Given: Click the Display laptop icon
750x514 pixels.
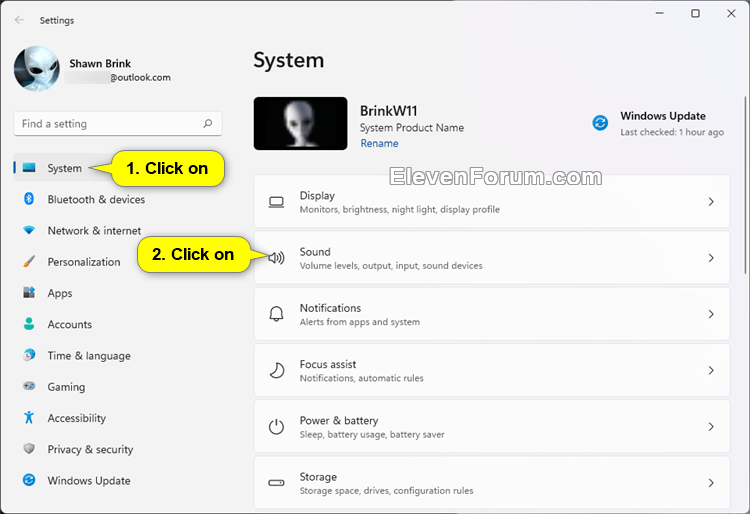Looking at the screenshot, I should [276, 202].
